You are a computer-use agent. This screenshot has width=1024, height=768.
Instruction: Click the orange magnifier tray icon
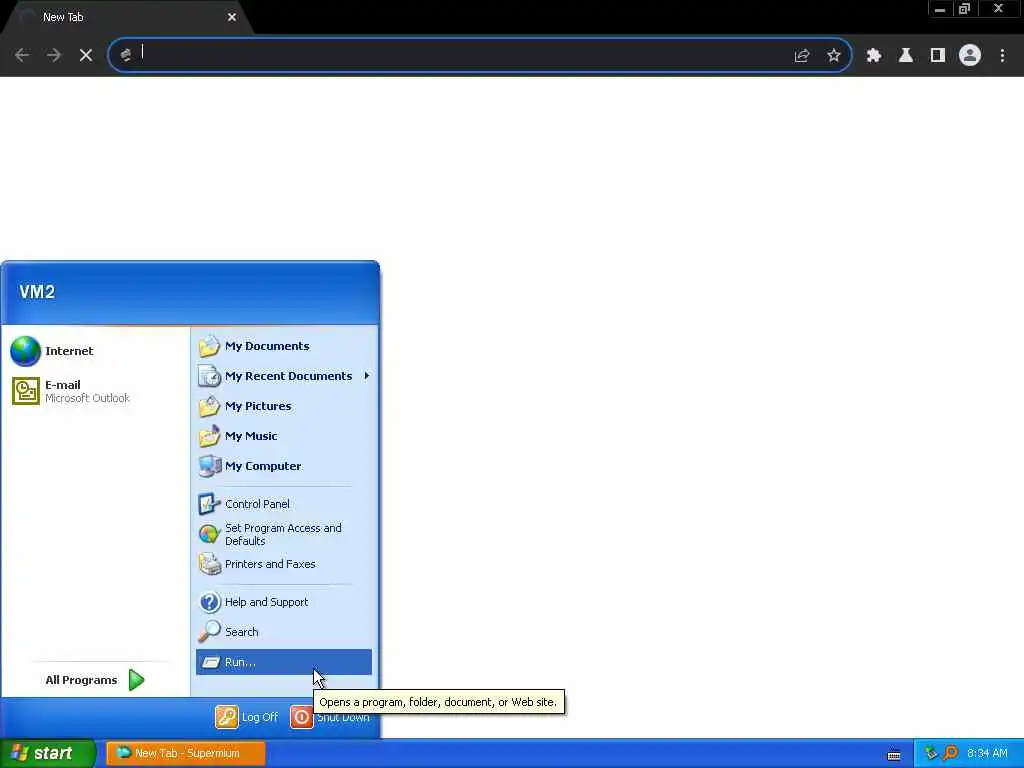coord(950,754)
